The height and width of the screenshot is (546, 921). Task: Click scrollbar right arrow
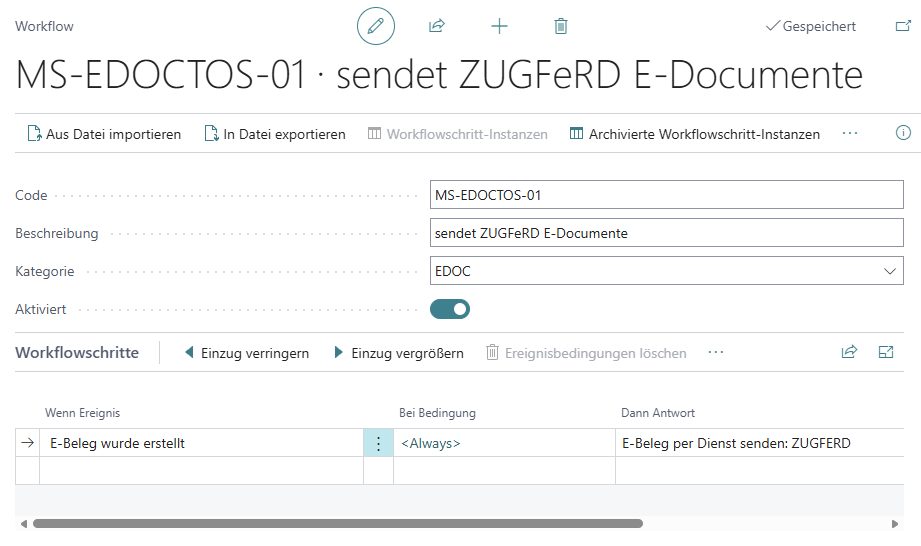pyautogui.click(x=895, y=524)
